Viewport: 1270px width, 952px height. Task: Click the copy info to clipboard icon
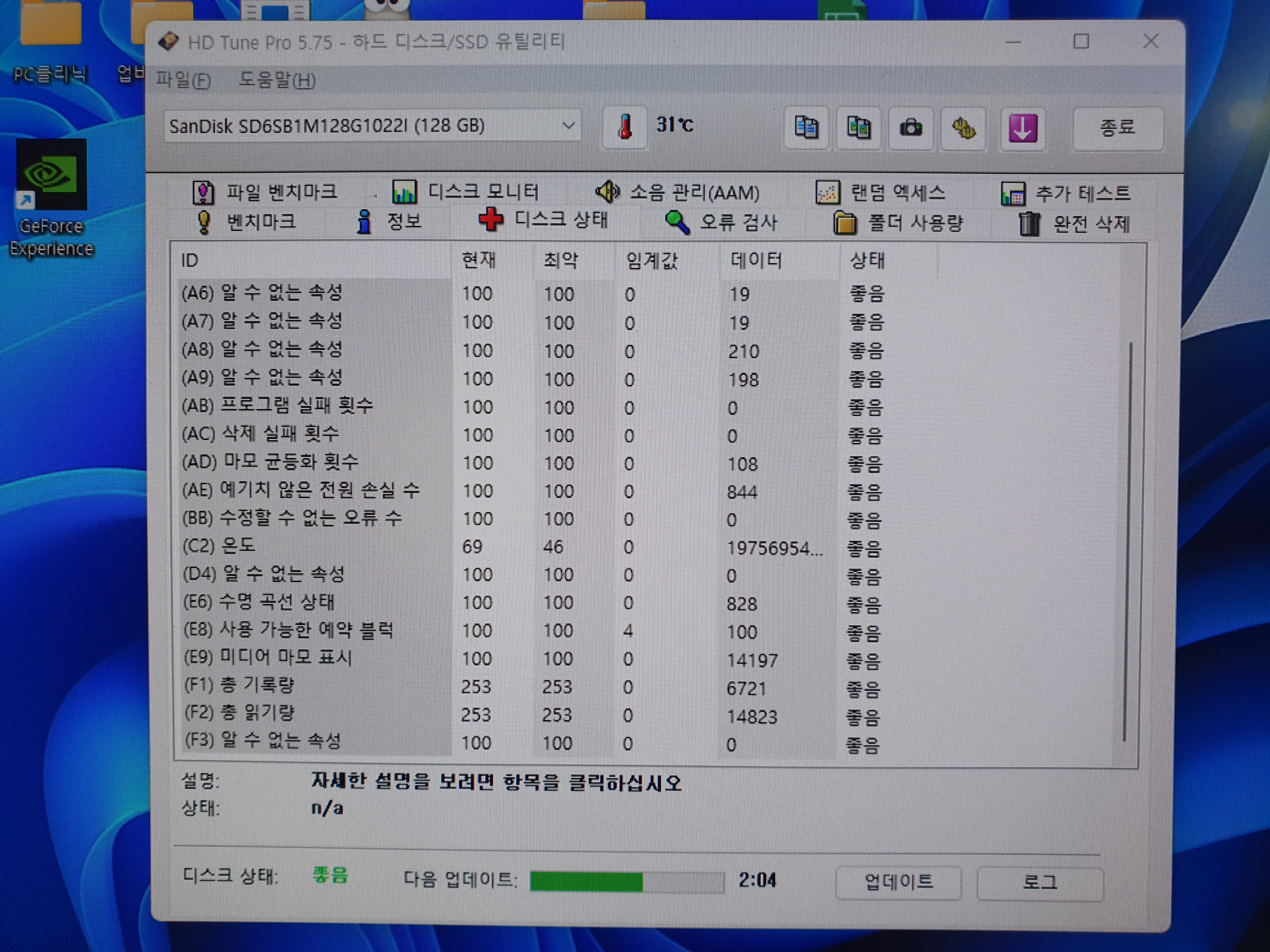point(806,127)
